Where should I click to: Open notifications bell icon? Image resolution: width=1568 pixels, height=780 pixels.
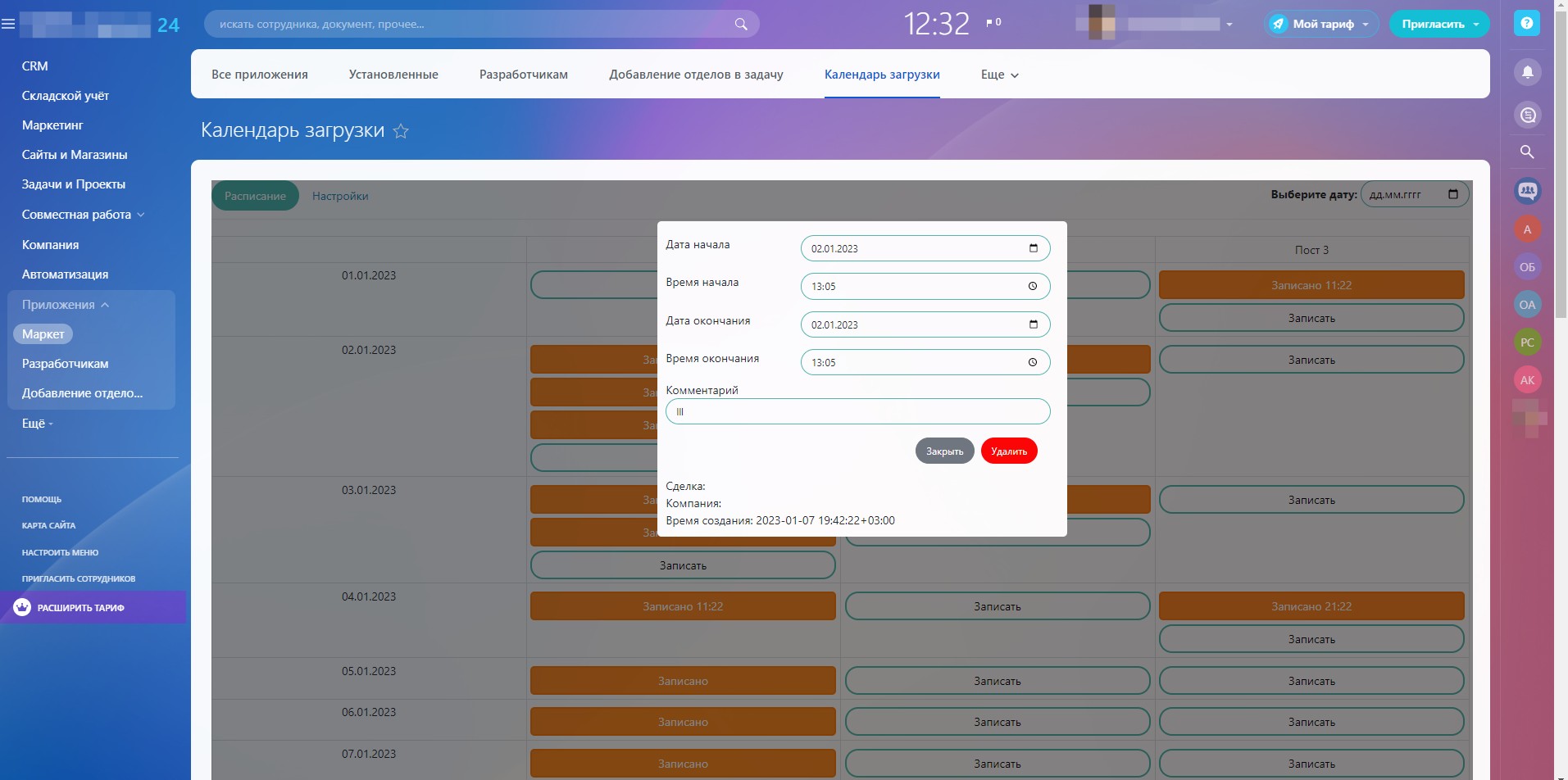pyautogui.click(x=1527, y=72)
